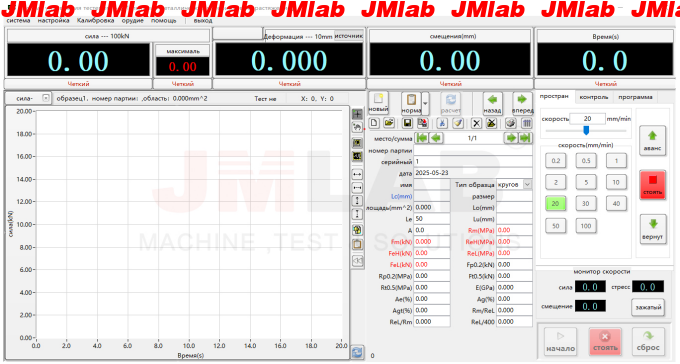The image size is (680, 364).
Task: Click the brush clear icon
Action: pyautogui.click(x=458, y=123)
